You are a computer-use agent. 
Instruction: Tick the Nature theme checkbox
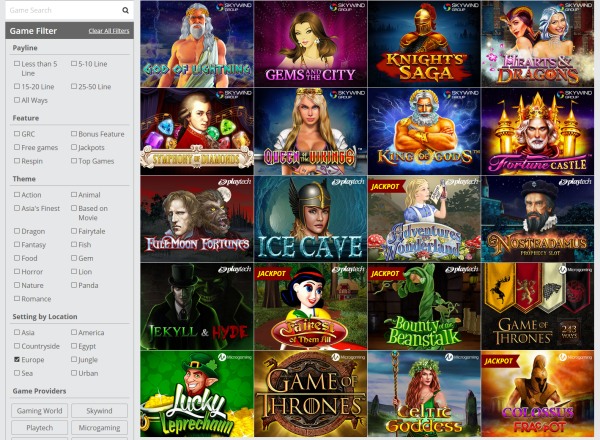coord(17,285)
